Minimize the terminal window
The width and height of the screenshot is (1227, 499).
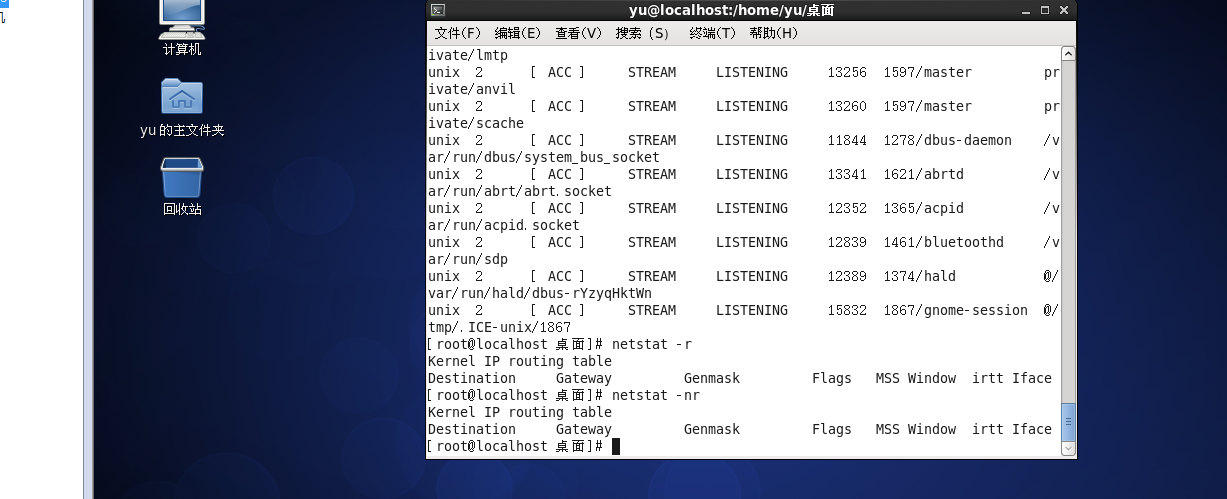point(1026,10)
